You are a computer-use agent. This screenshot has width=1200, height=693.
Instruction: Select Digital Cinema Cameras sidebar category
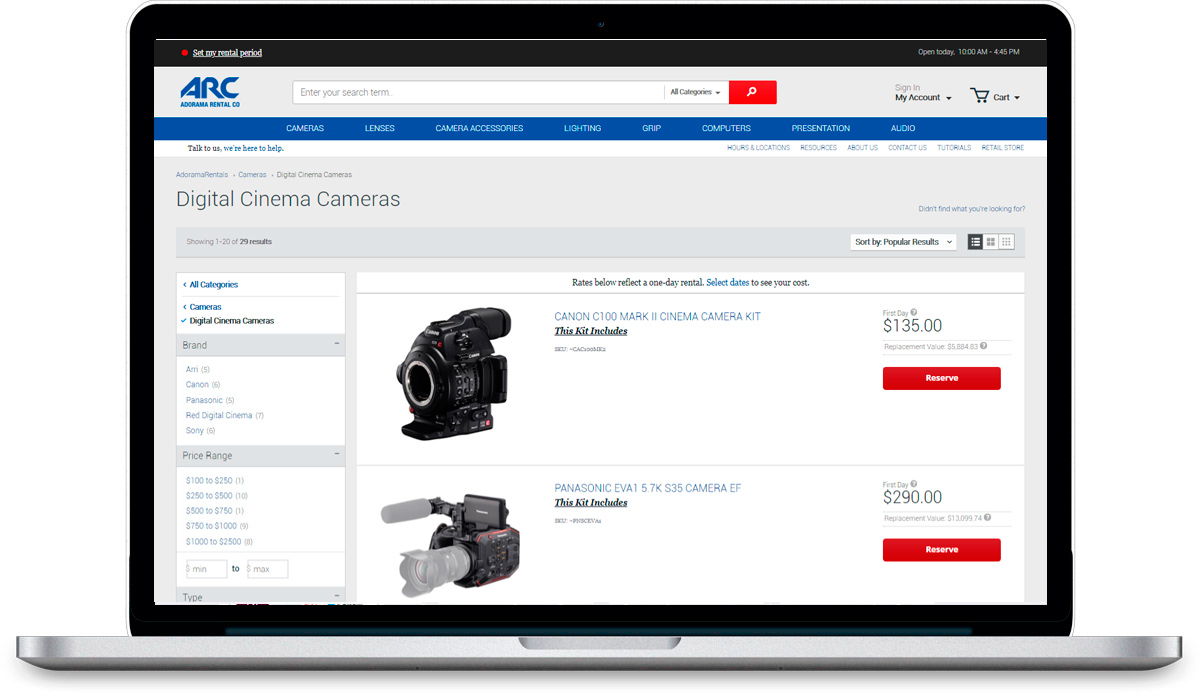pyautogui.click(x=231, y=321)
